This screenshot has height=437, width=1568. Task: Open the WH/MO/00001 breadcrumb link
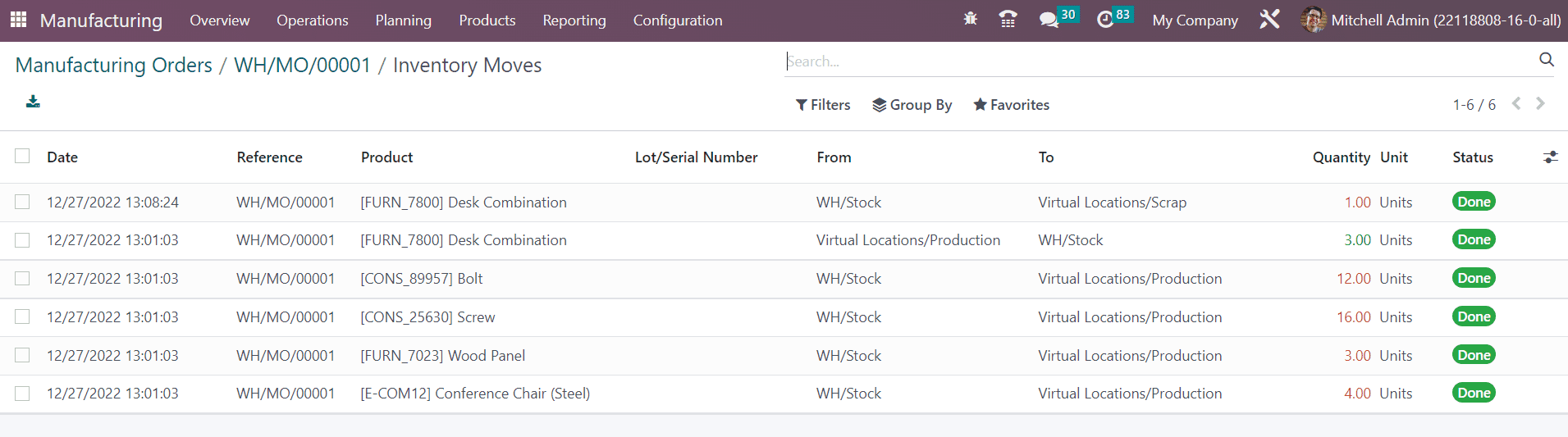coord(303,65)
